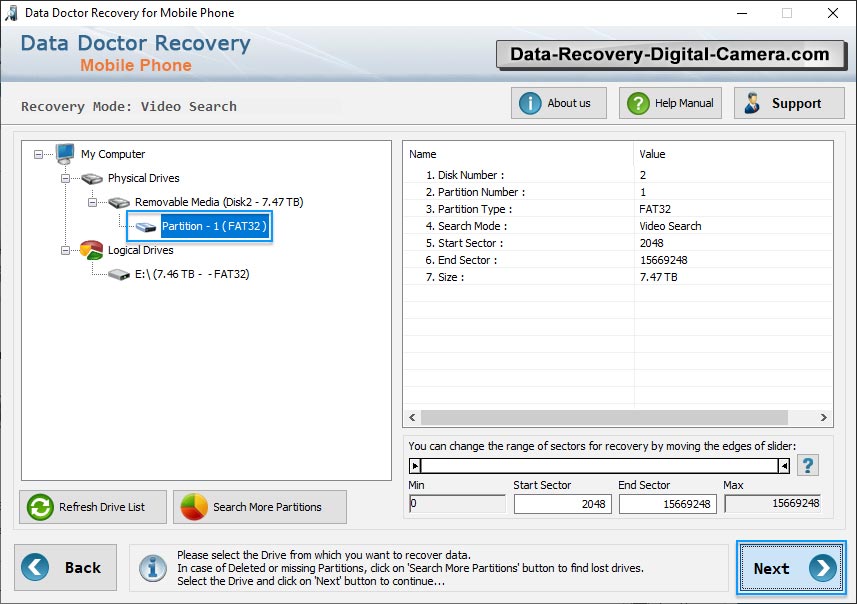Click the green refresh arrows icon
The image size is (857, 604).
tap(40, 507)
